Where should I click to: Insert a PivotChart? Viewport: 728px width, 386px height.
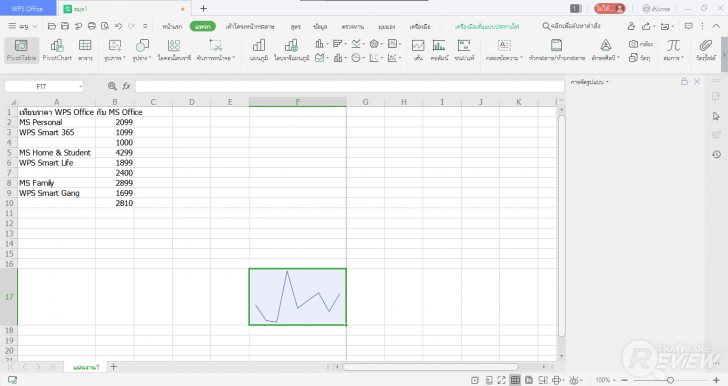57,50
